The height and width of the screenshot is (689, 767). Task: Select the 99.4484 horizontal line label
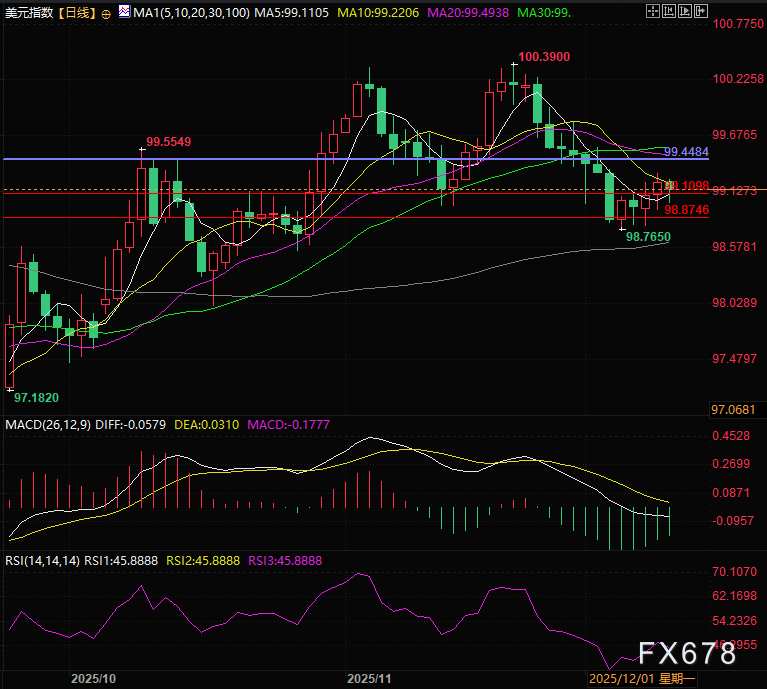click(x=686, y=151)
